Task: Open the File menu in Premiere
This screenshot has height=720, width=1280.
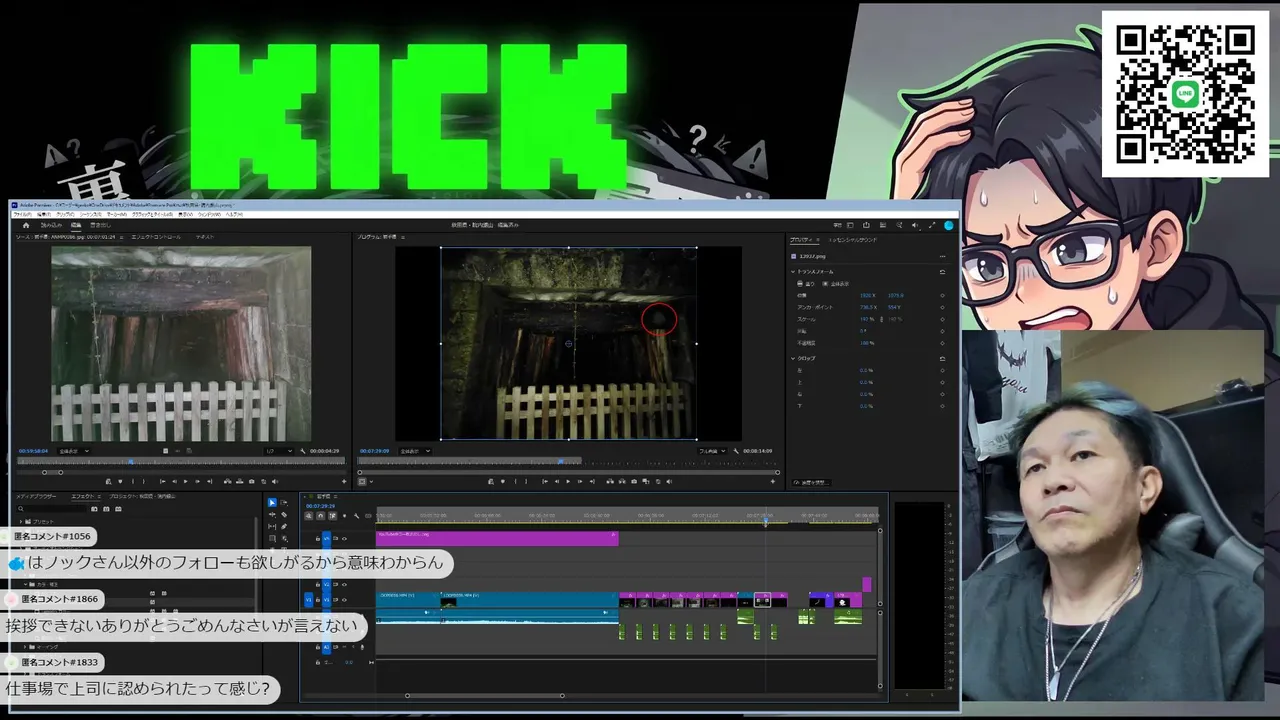Action: coord(23,214)
